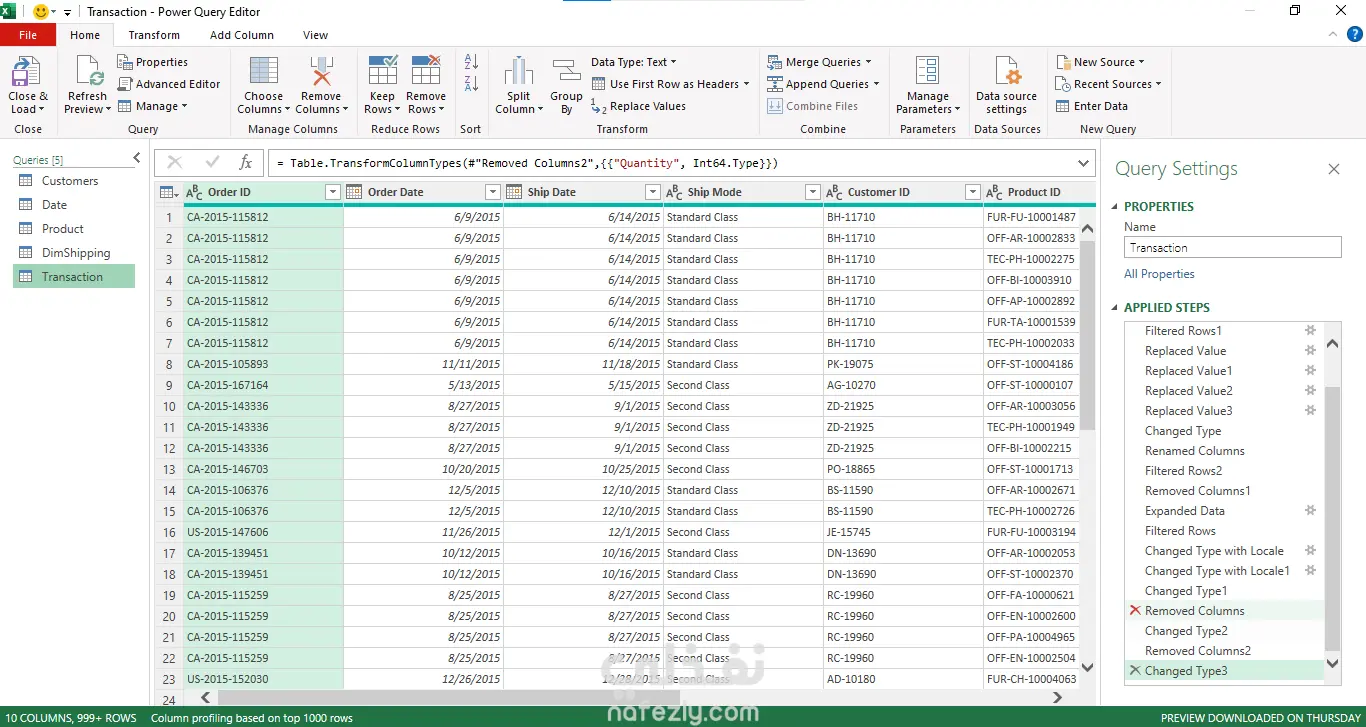The width and height of the screenshot is (1366, 727).
Task: Click the Split Column icon
Action: [x=518, y=74]
